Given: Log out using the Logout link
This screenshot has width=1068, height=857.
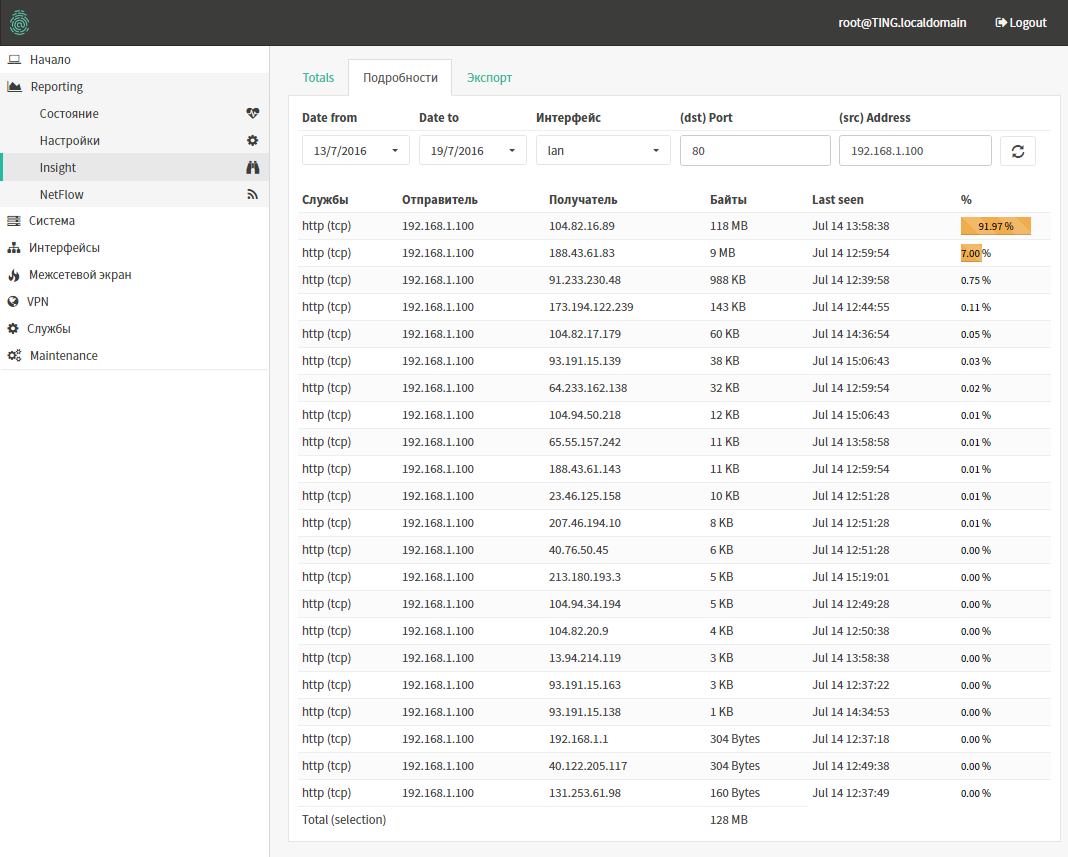Looking at the screenshot, I should point(1021,23).
